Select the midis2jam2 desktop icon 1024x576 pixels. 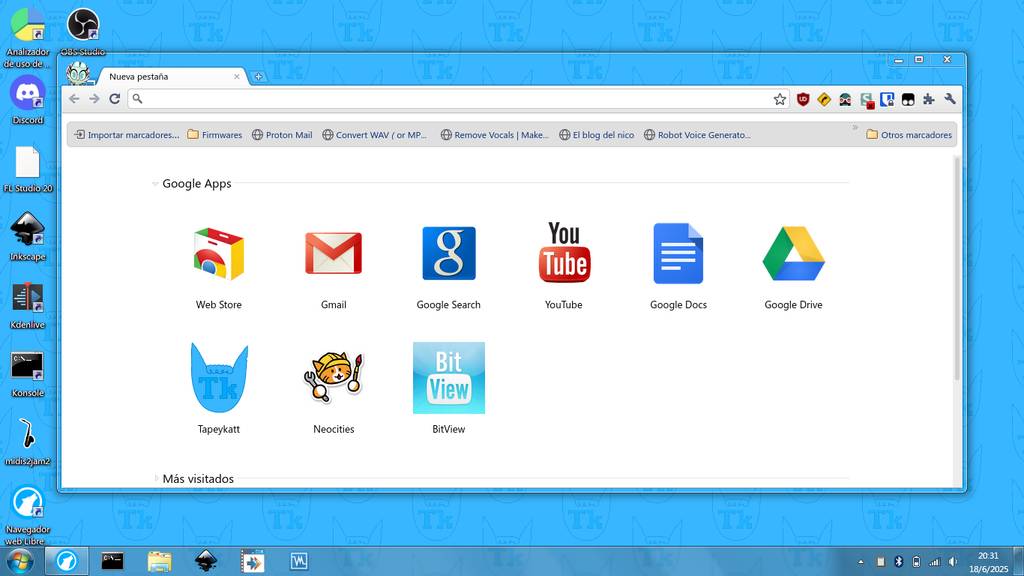pos(27,442)
